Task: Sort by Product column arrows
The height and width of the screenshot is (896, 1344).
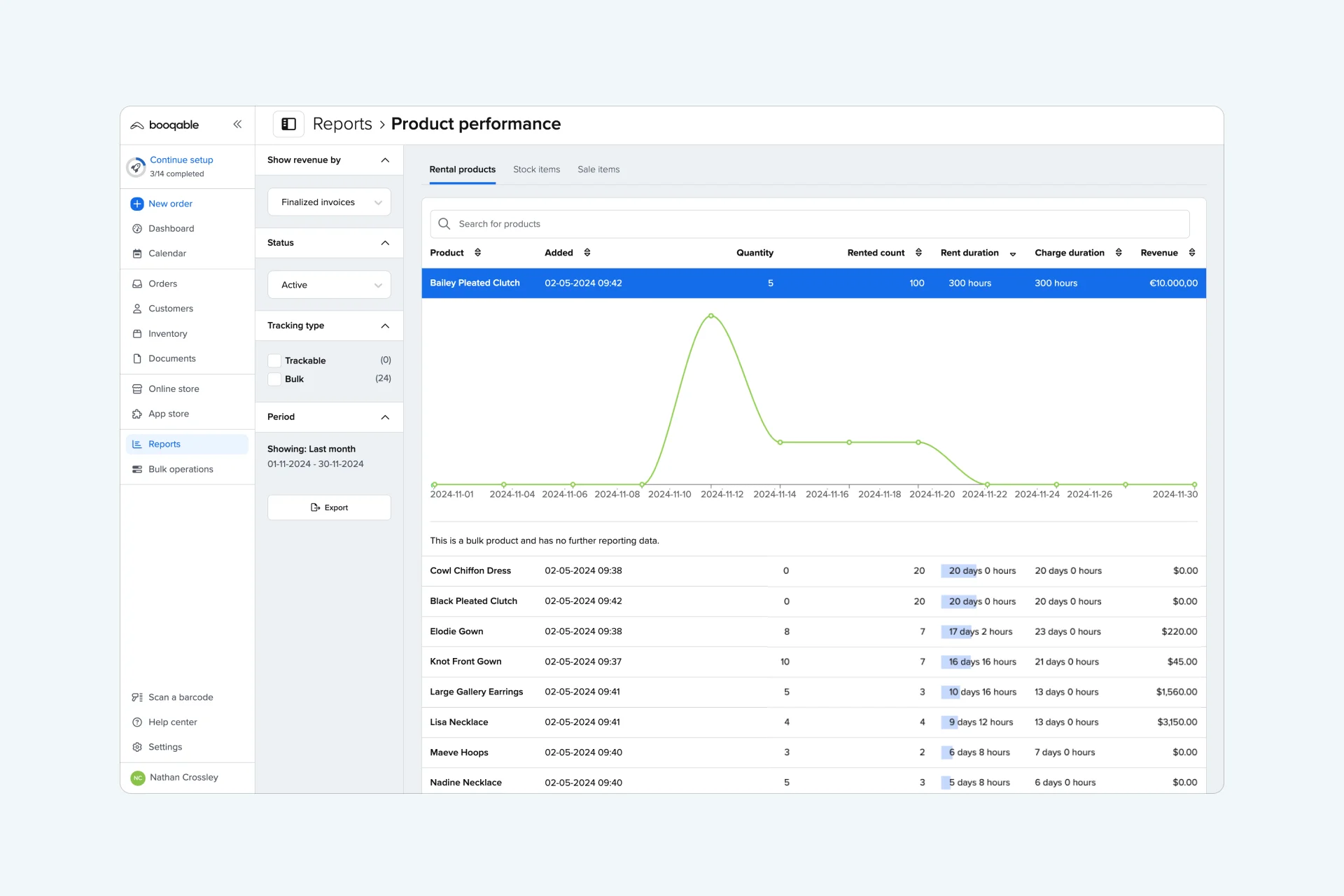Action: [x=478, y=253]
